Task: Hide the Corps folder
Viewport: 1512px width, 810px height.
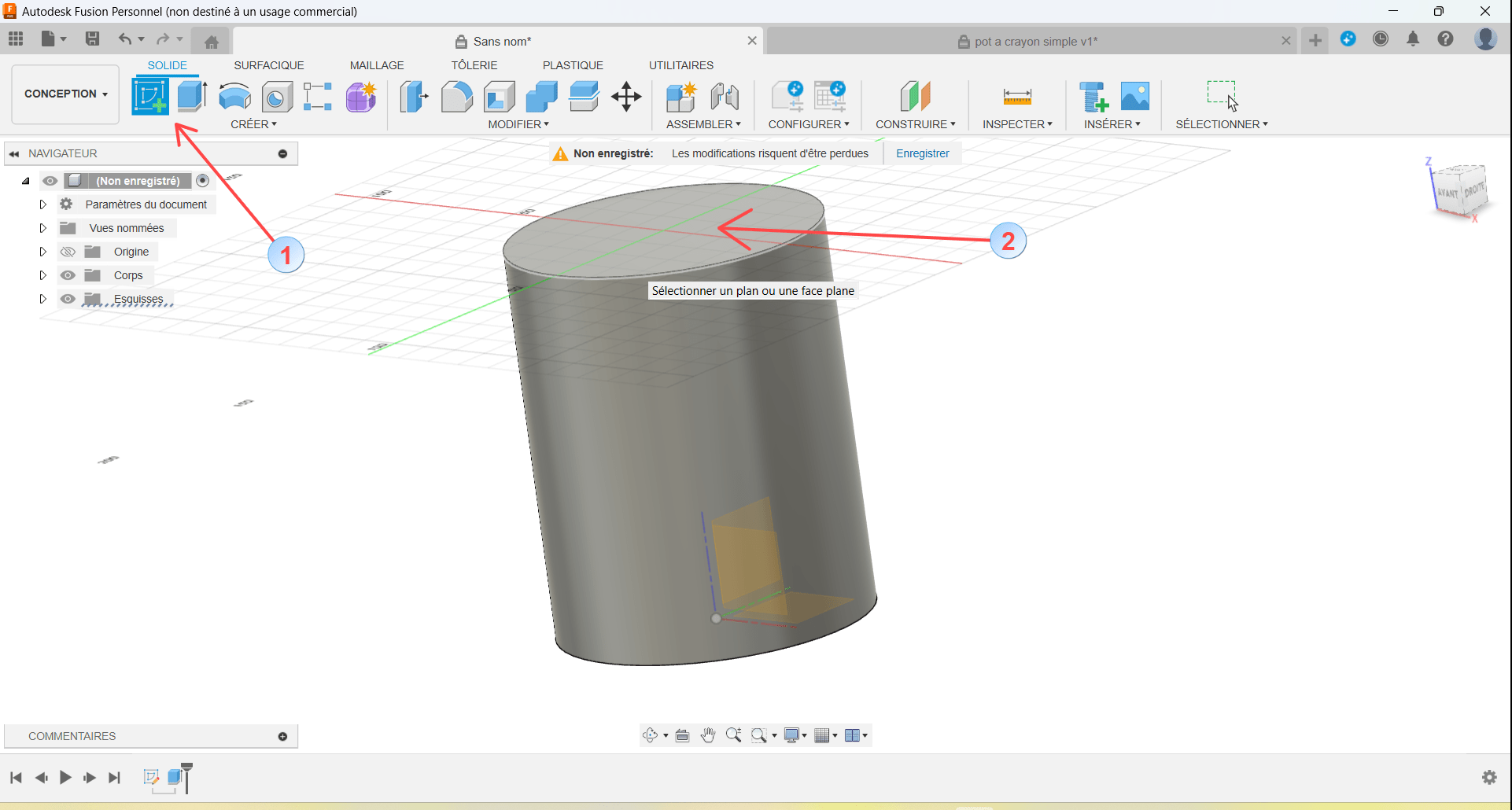Action: pyautogui.click(x=68, y=275)
